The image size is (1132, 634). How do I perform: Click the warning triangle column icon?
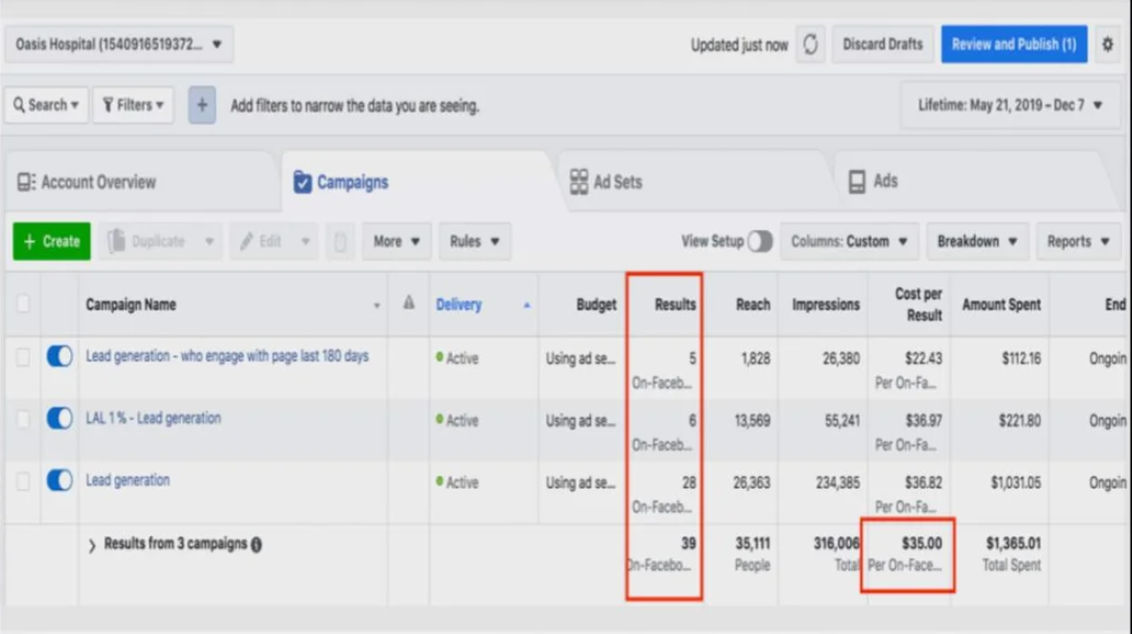tap(408, 303)
